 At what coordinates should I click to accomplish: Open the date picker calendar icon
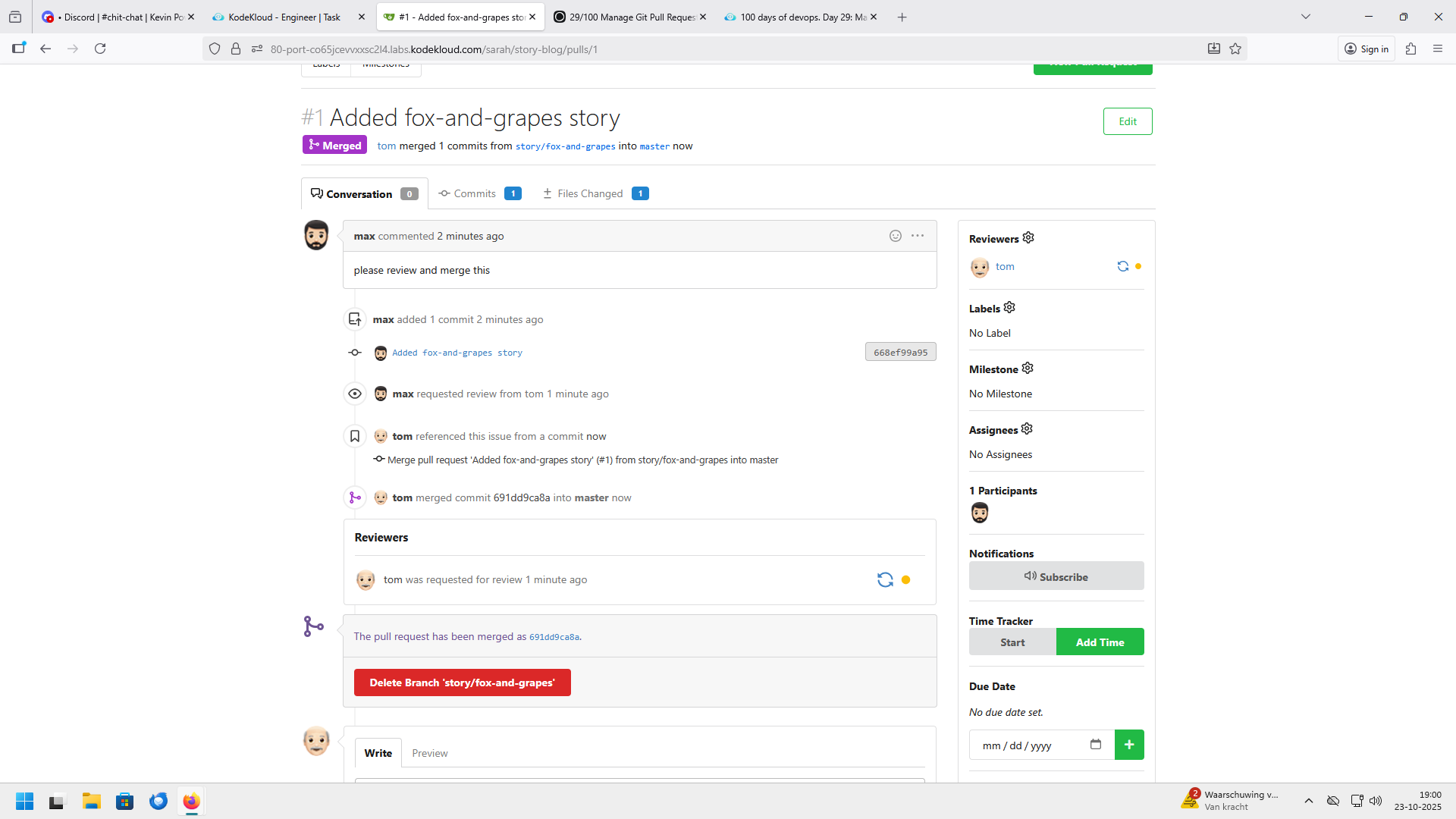[1095, 745]
